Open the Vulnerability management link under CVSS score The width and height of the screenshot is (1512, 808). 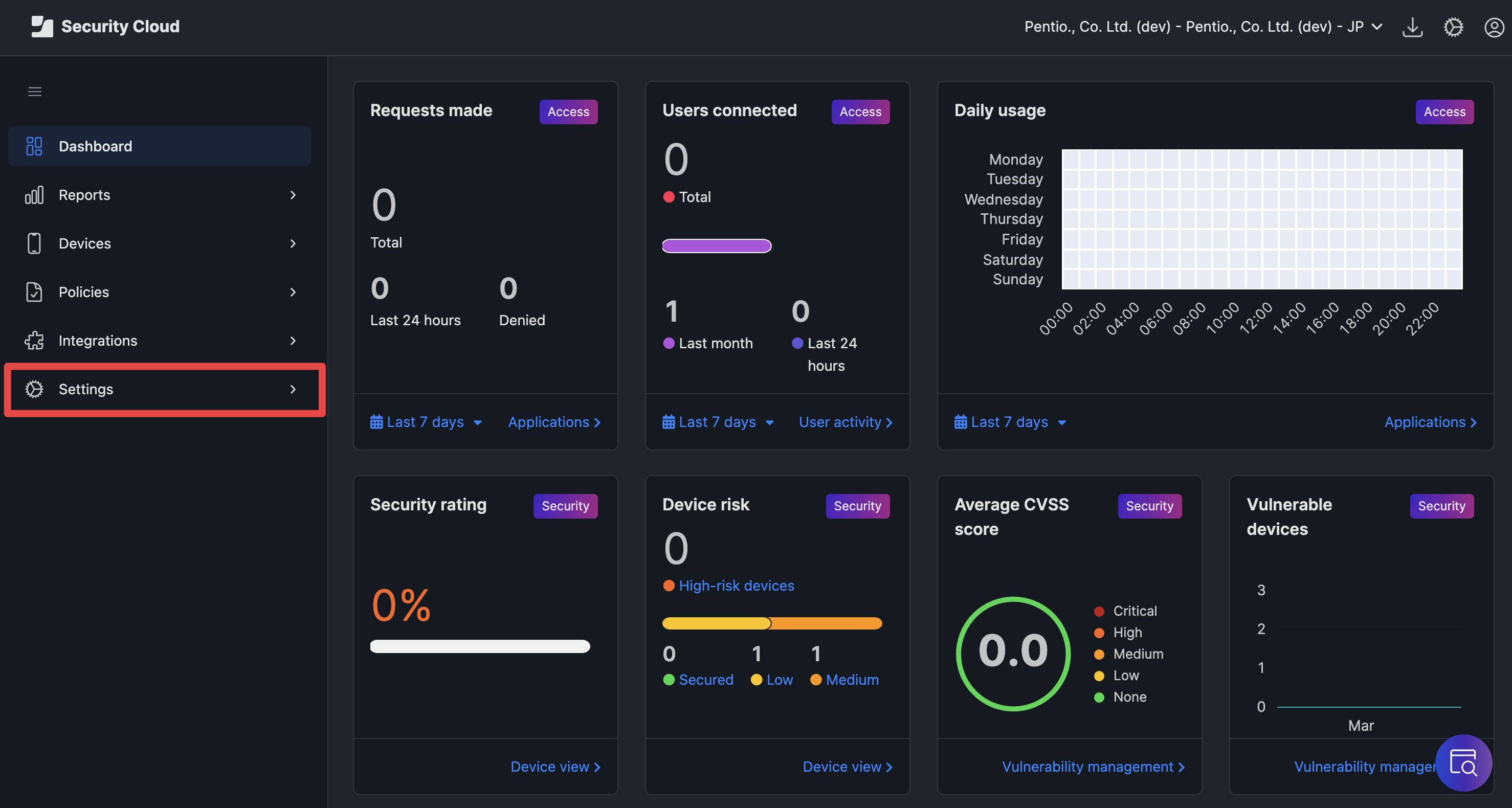tap(1093, 767)
